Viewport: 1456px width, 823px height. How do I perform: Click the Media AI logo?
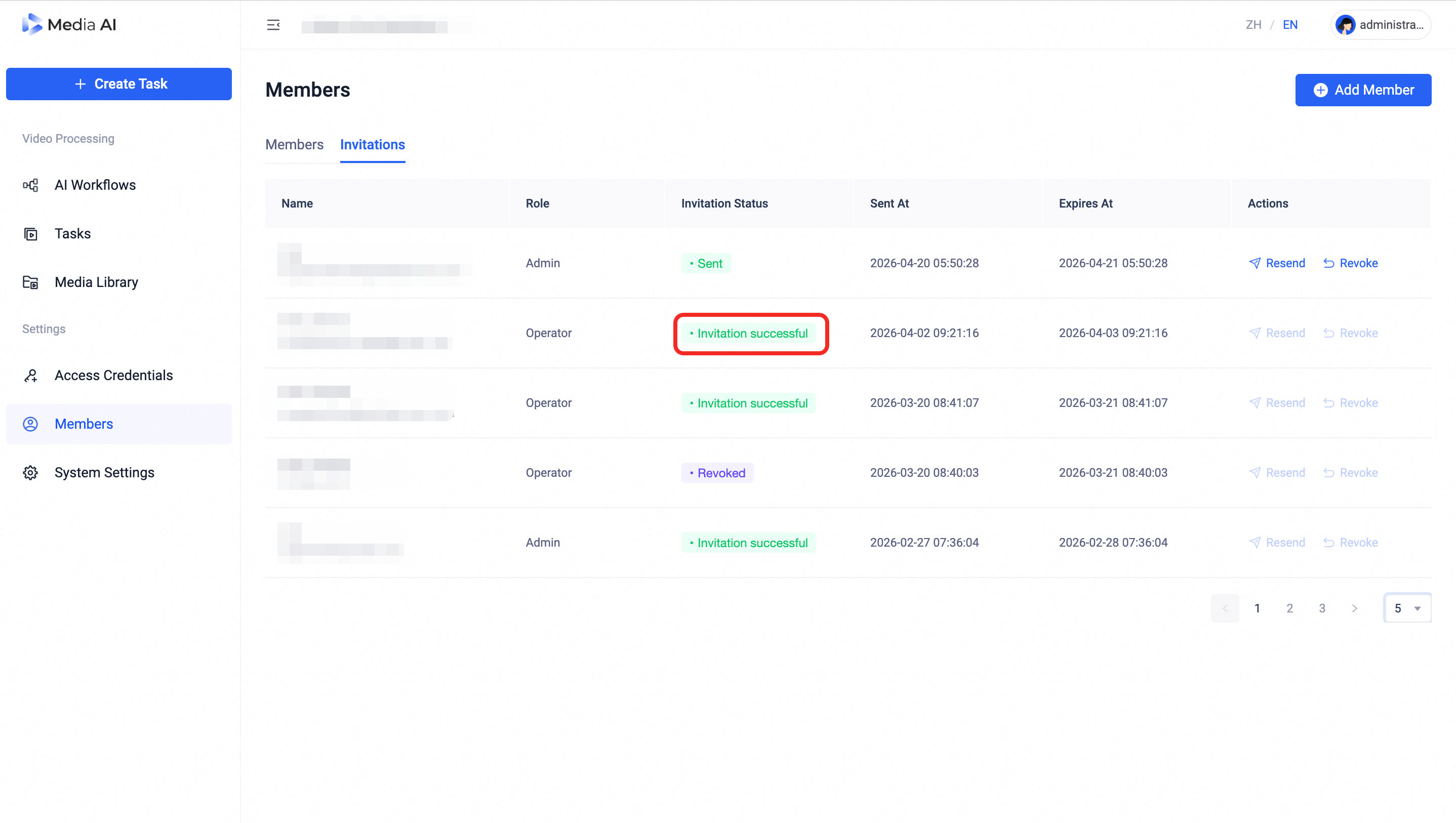69,24
